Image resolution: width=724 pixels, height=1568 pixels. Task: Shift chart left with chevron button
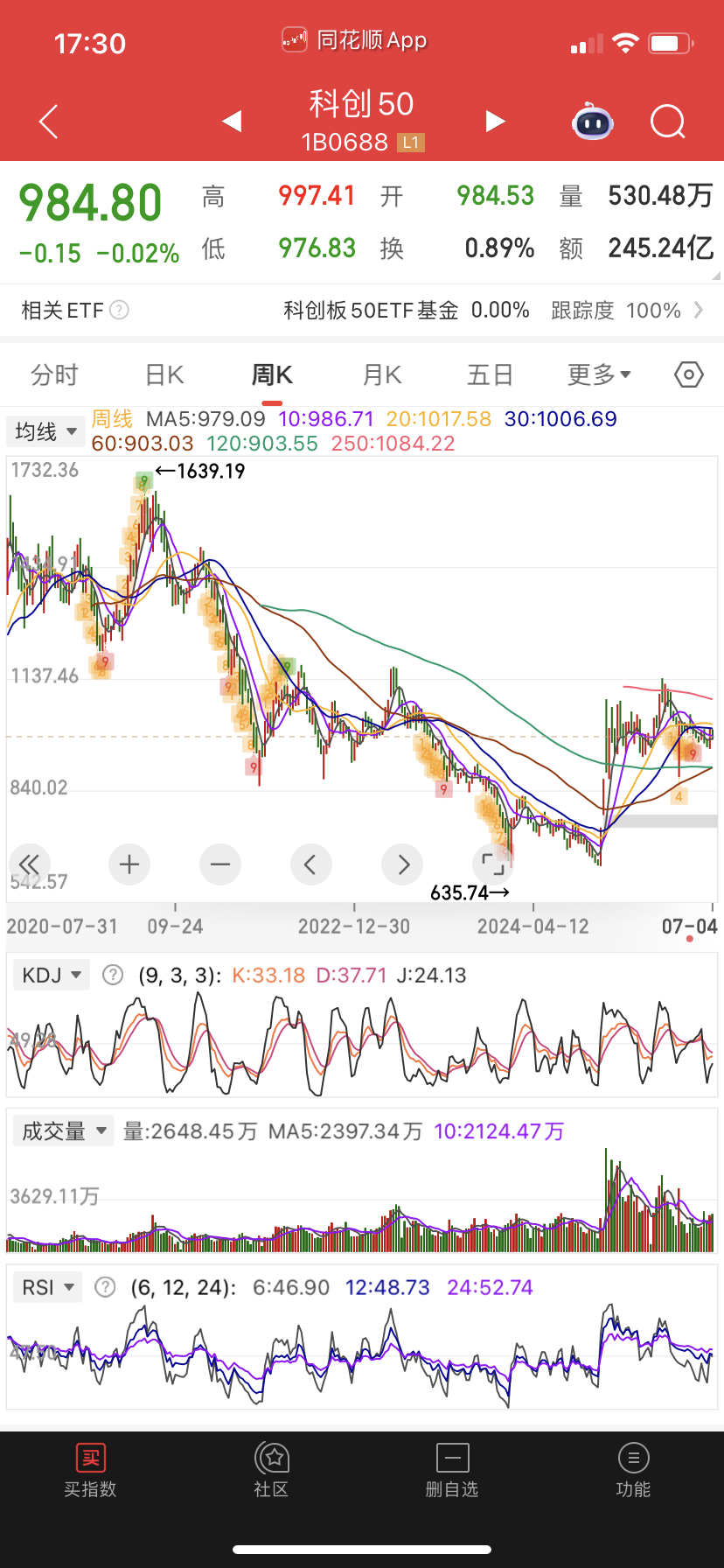(311, 864)
